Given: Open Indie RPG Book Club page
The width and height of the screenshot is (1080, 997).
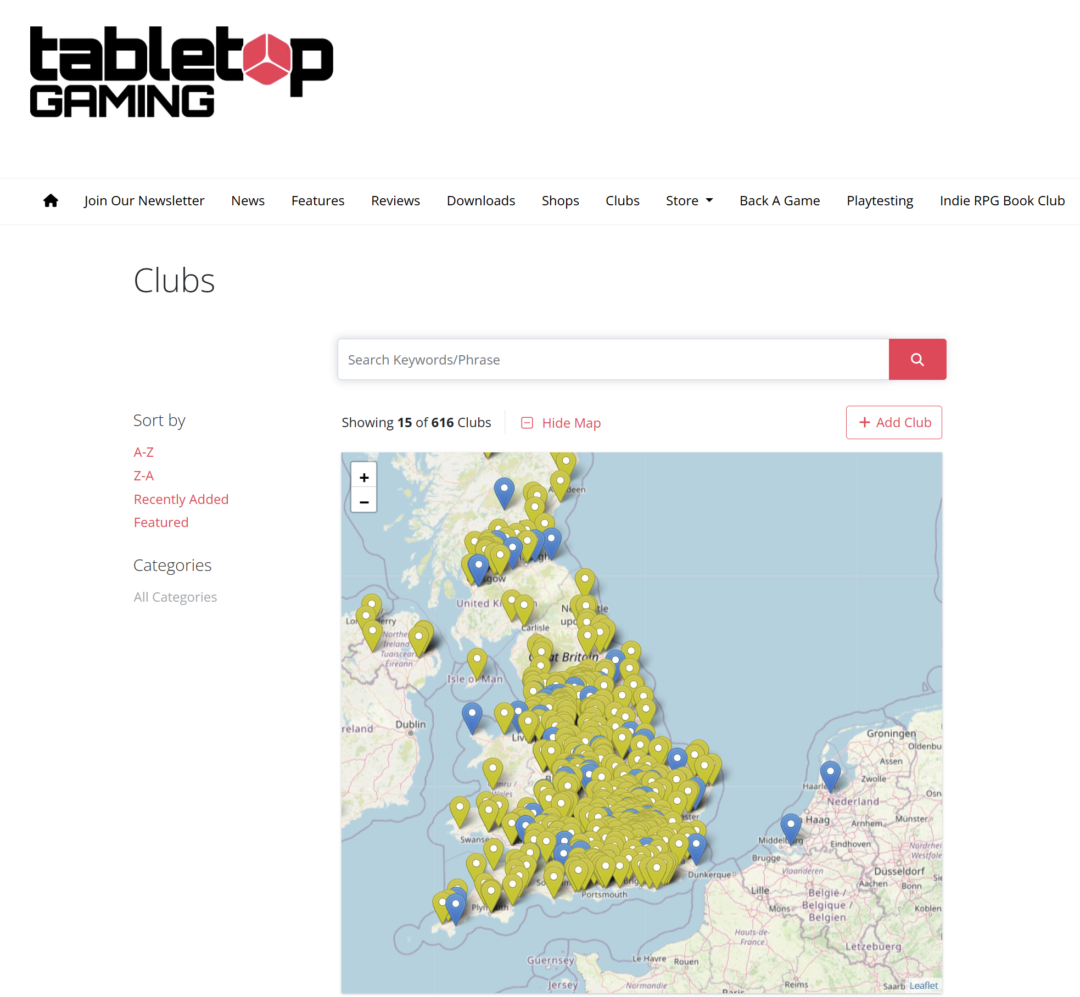Looking at the screenshot, I should tap(1002, 201).
